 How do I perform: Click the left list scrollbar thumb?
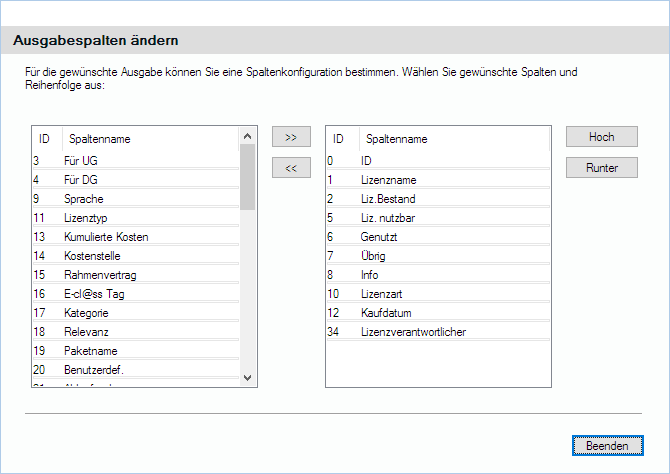coord(247,177)
